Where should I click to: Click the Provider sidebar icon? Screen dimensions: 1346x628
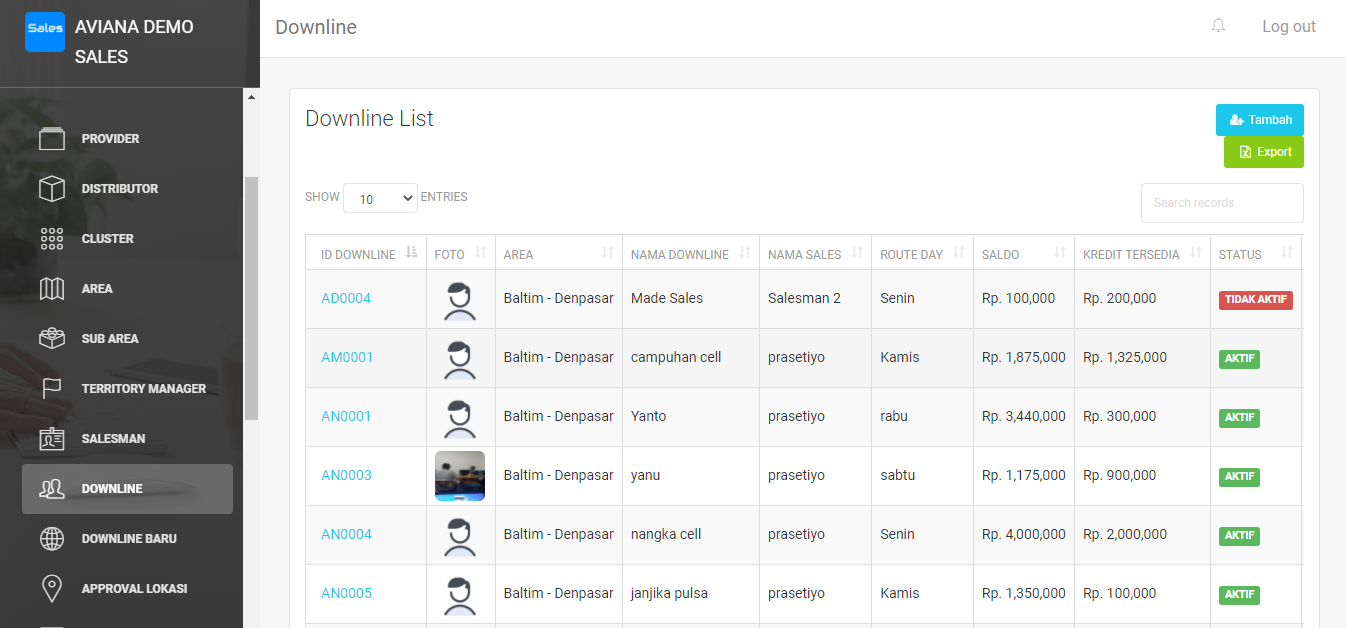52,139
